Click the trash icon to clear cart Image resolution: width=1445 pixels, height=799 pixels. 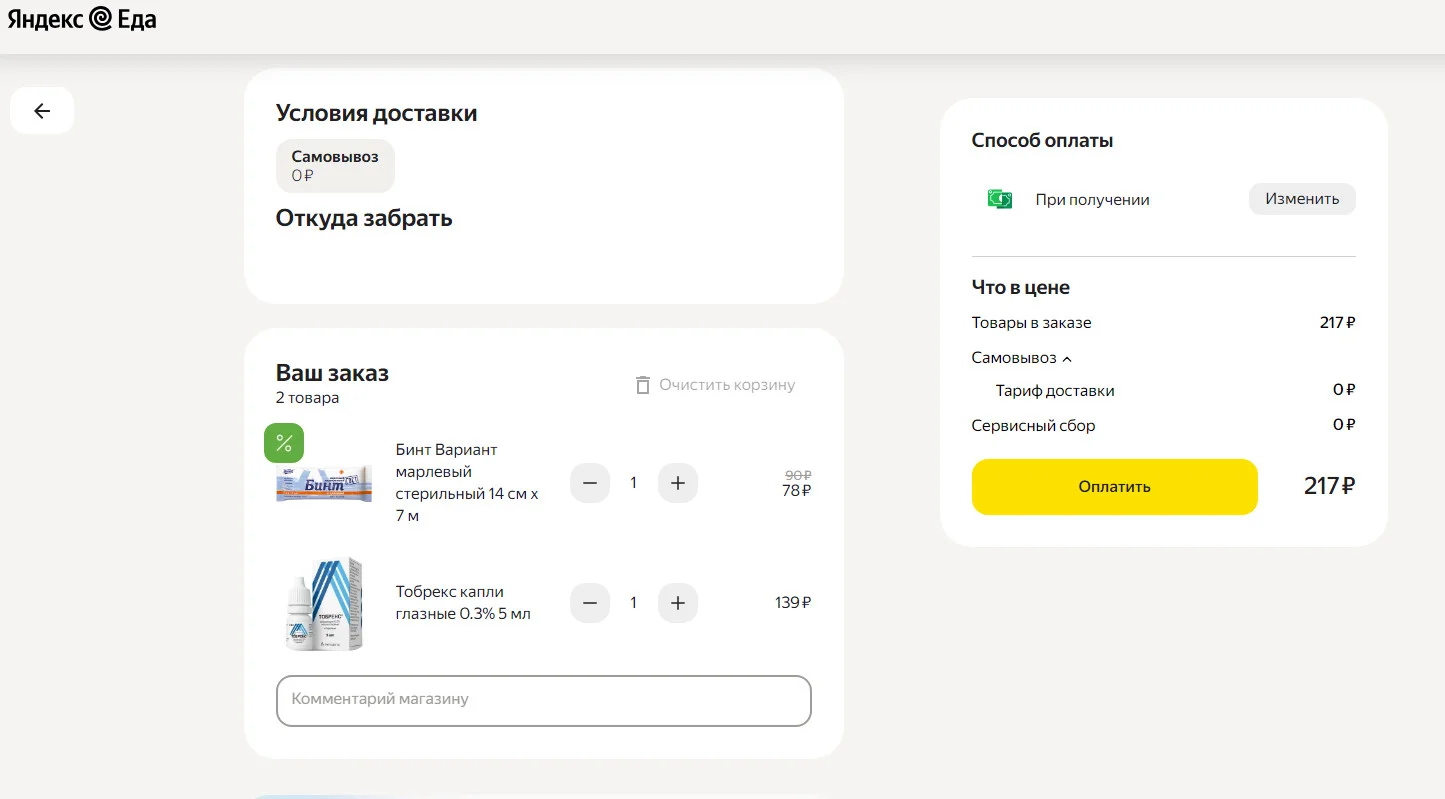click(643, 385)
